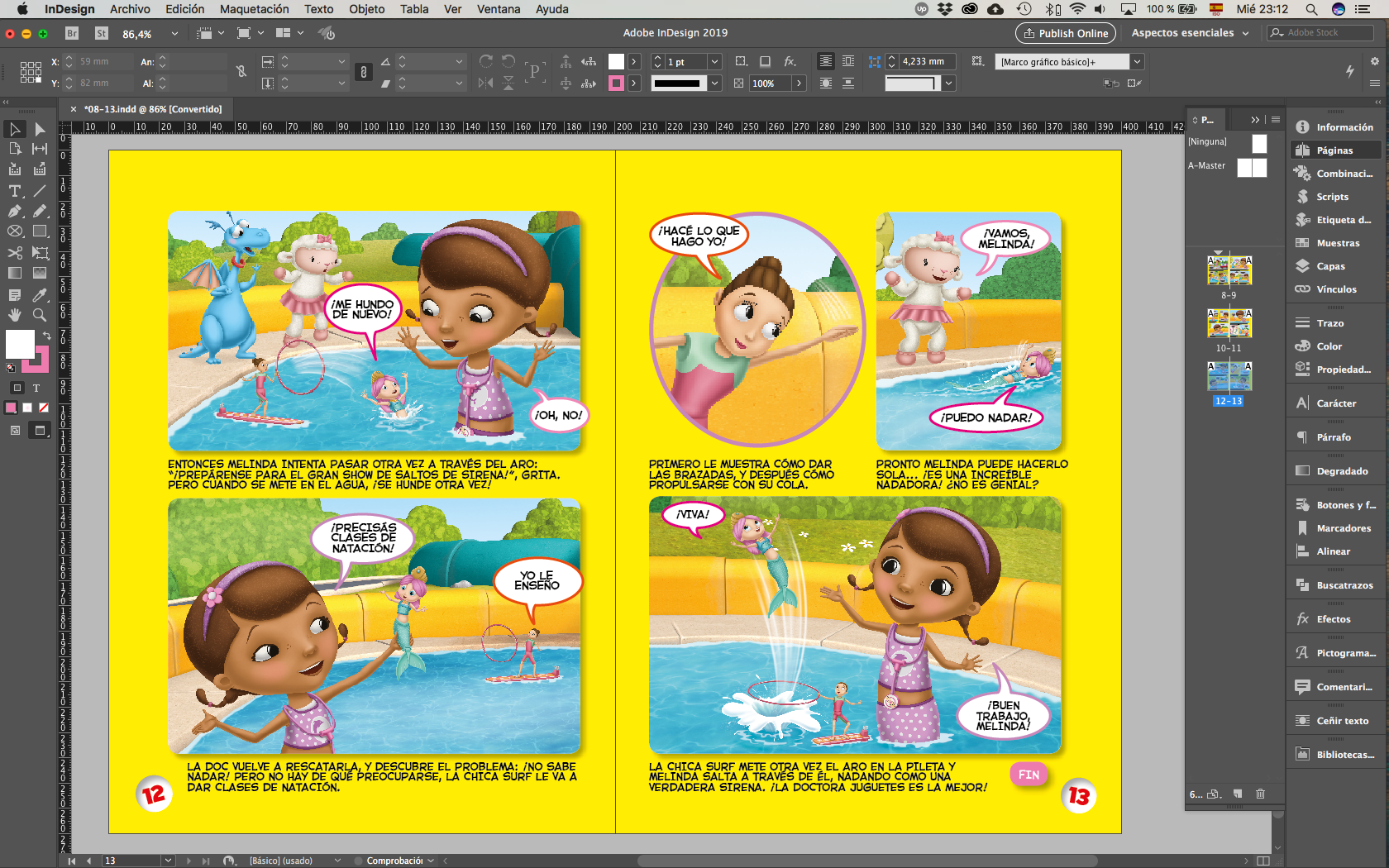This screenshot has height=868, width=1389.
Task: Enable Apply Color mode button
Action: tap(11, 408)
